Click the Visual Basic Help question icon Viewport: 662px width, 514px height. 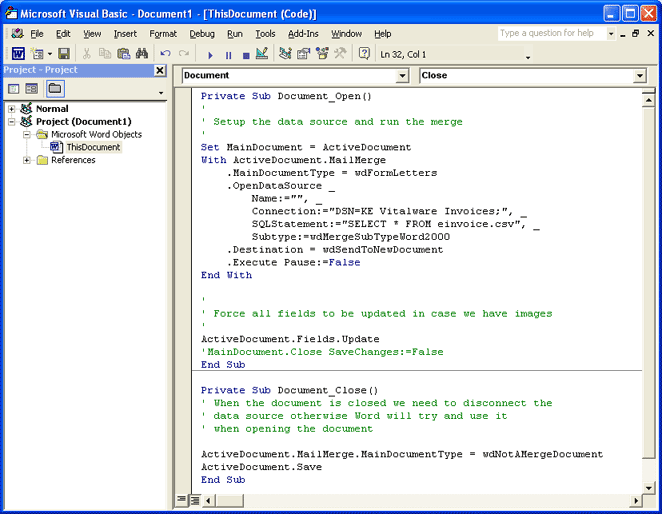click(x=364, y=54)
